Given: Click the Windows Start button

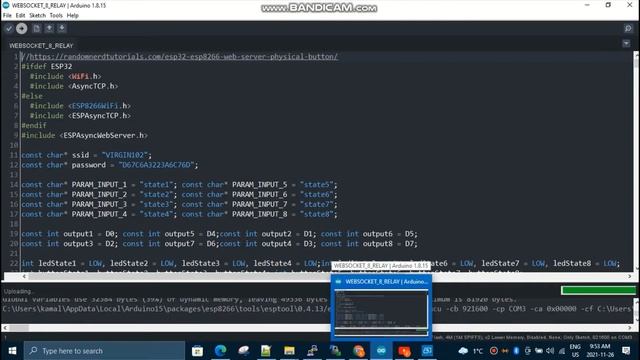Looking at the screenshot, I should pyautogui.click(x=12, y=351).
